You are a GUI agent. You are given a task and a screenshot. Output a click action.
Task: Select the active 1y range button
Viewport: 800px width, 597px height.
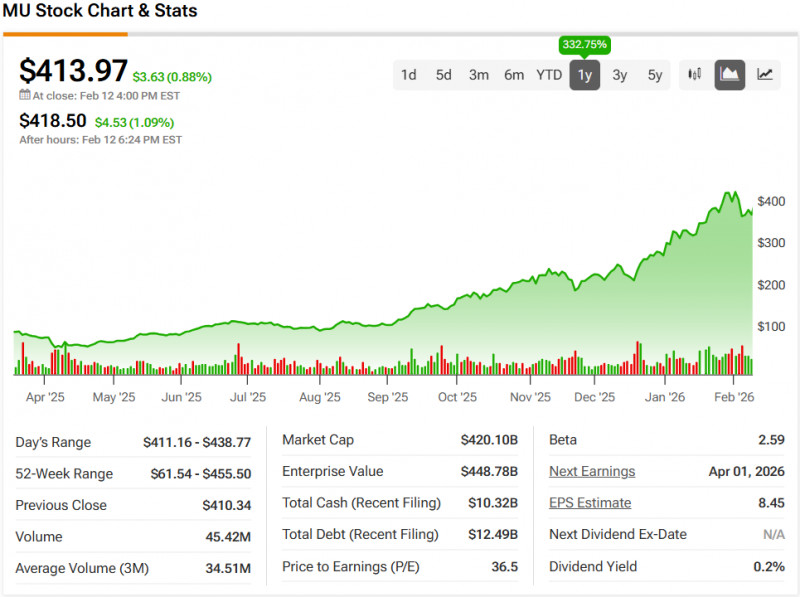point(585,75)
